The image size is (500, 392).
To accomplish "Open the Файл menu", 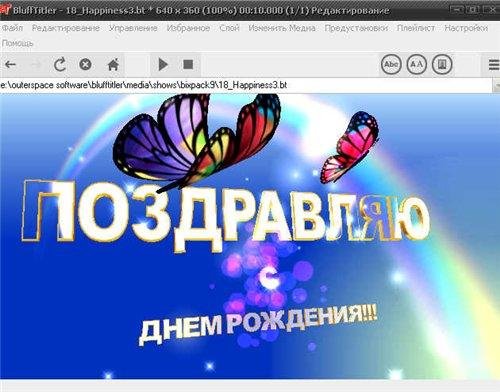I will tap(12, 28).
